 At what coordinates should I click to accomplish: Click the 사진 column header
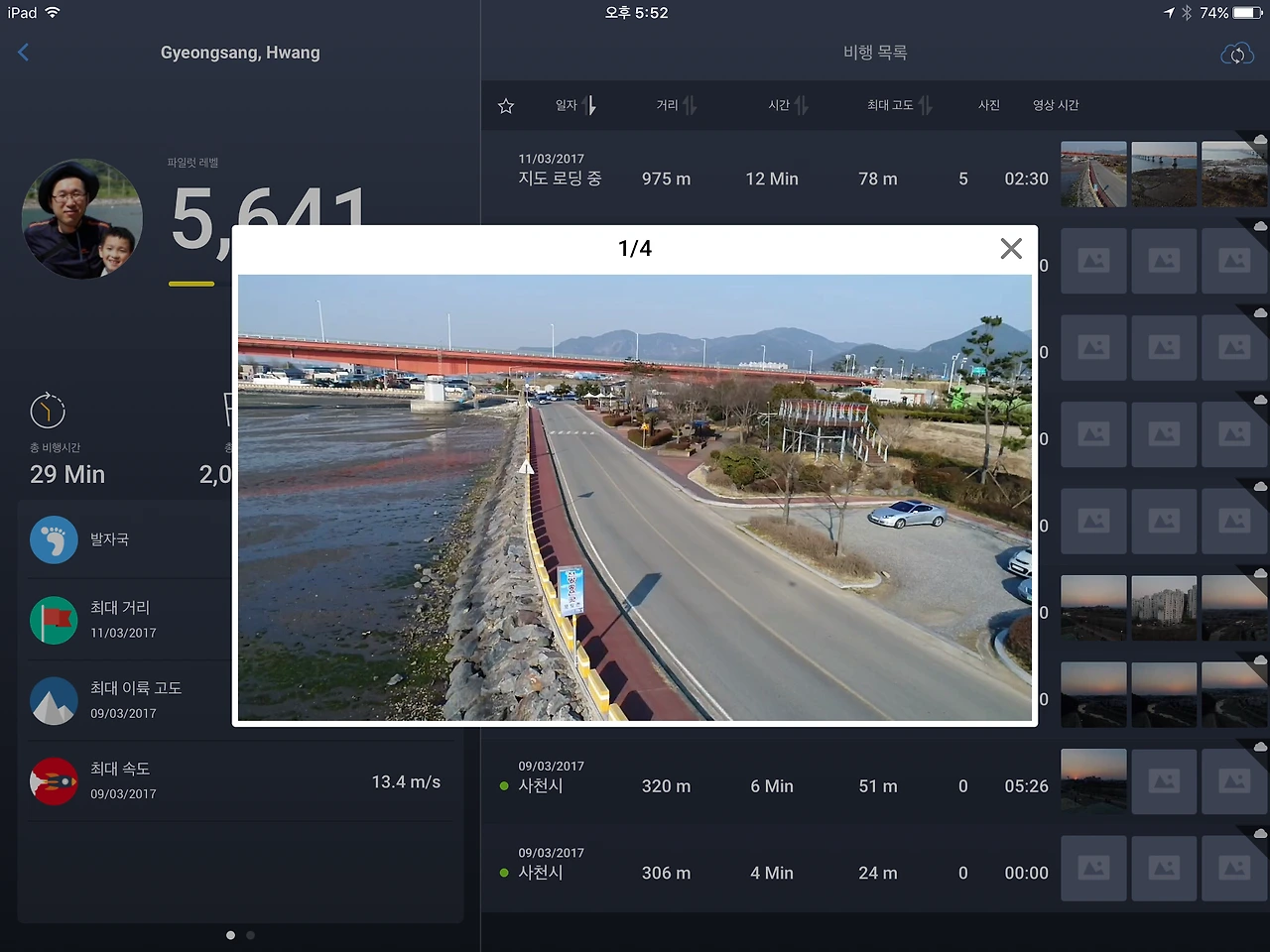pyautogui.click(x=989, y=105)
